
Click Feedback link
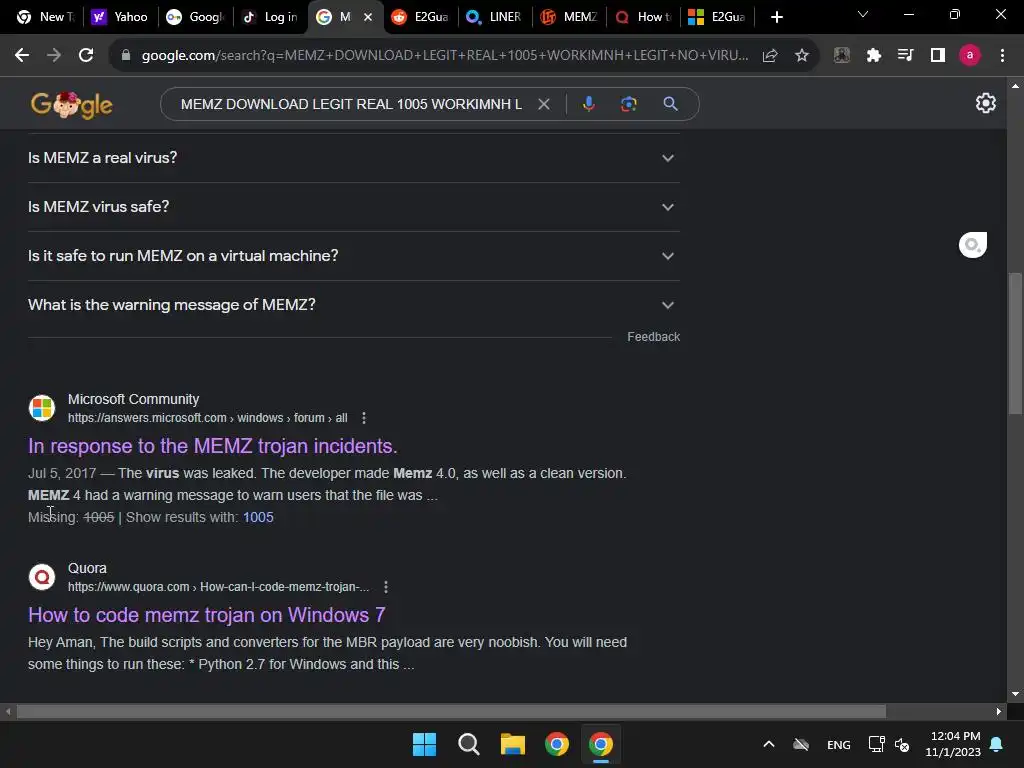(654, 337)
